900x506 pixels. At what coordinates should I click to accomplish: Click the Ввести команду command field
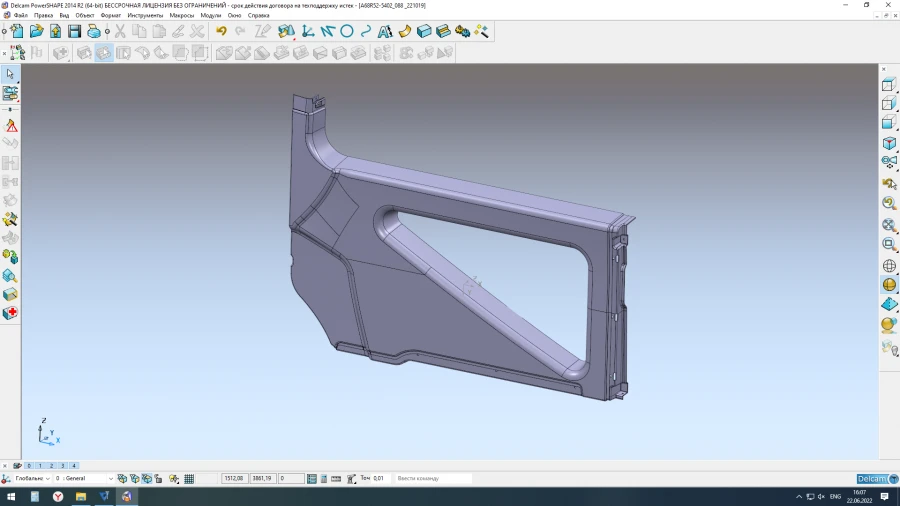[x=432, y=479]
